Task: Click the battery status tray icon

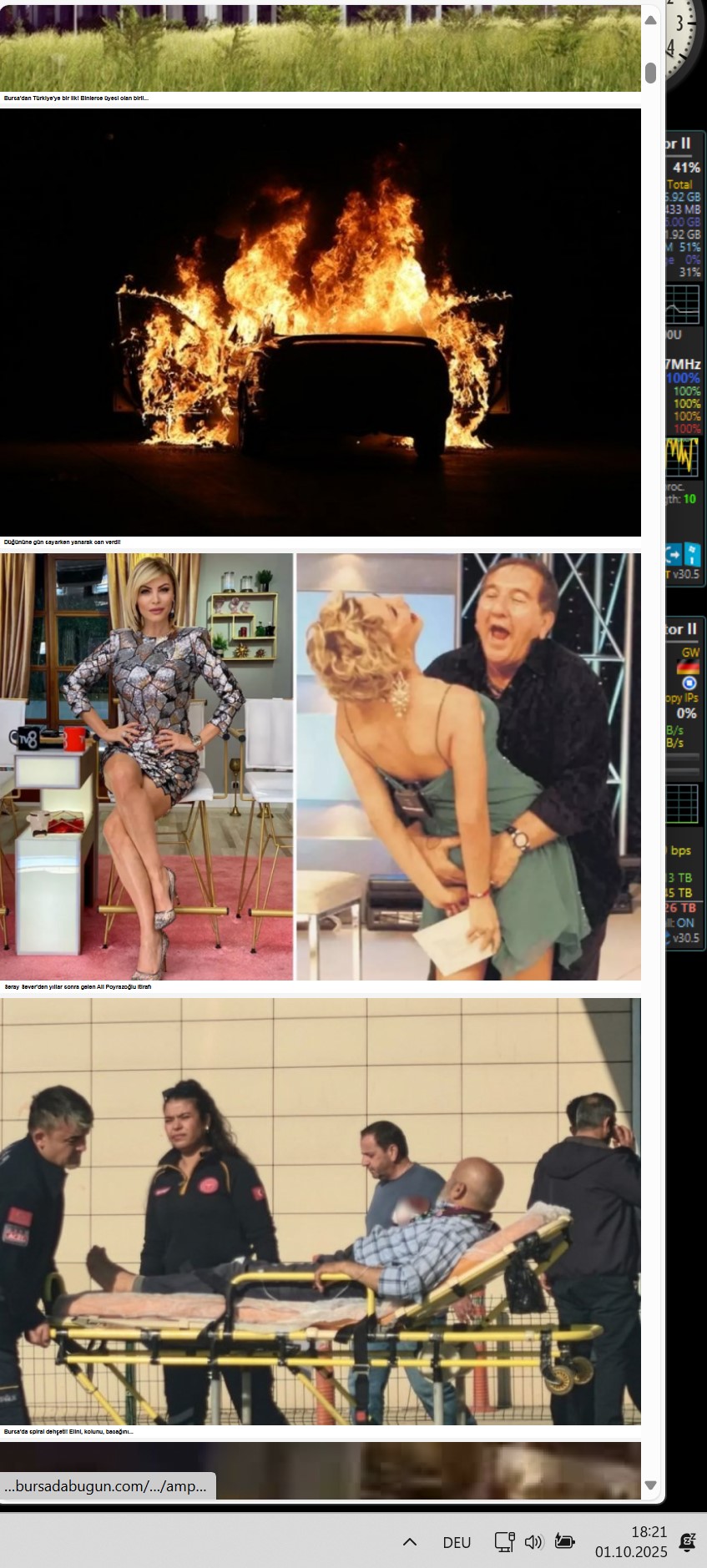Action: click(x=564, y=1542)
